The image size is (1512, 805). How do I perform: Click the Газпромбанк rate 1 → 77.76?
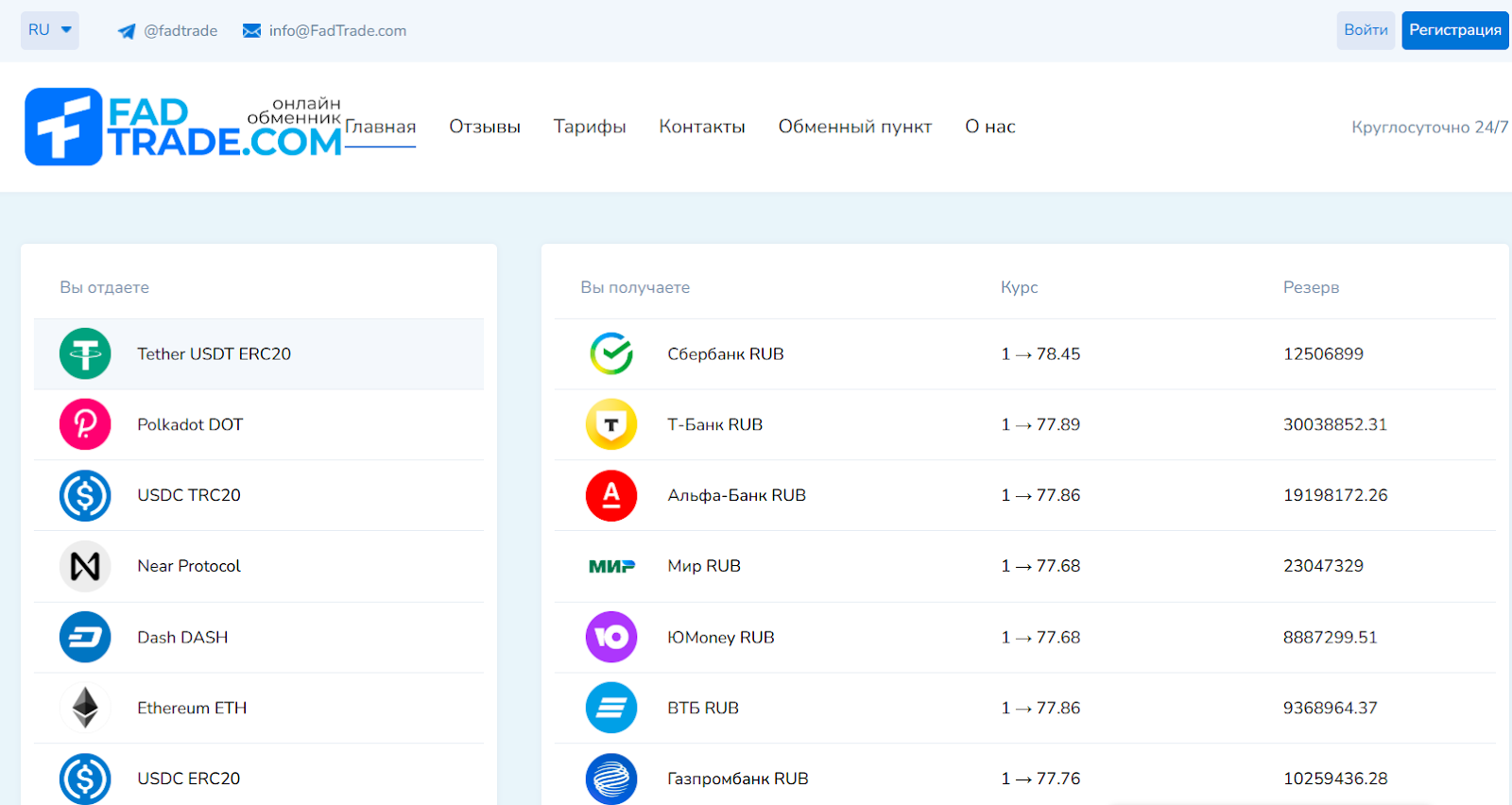point(1040,779)
